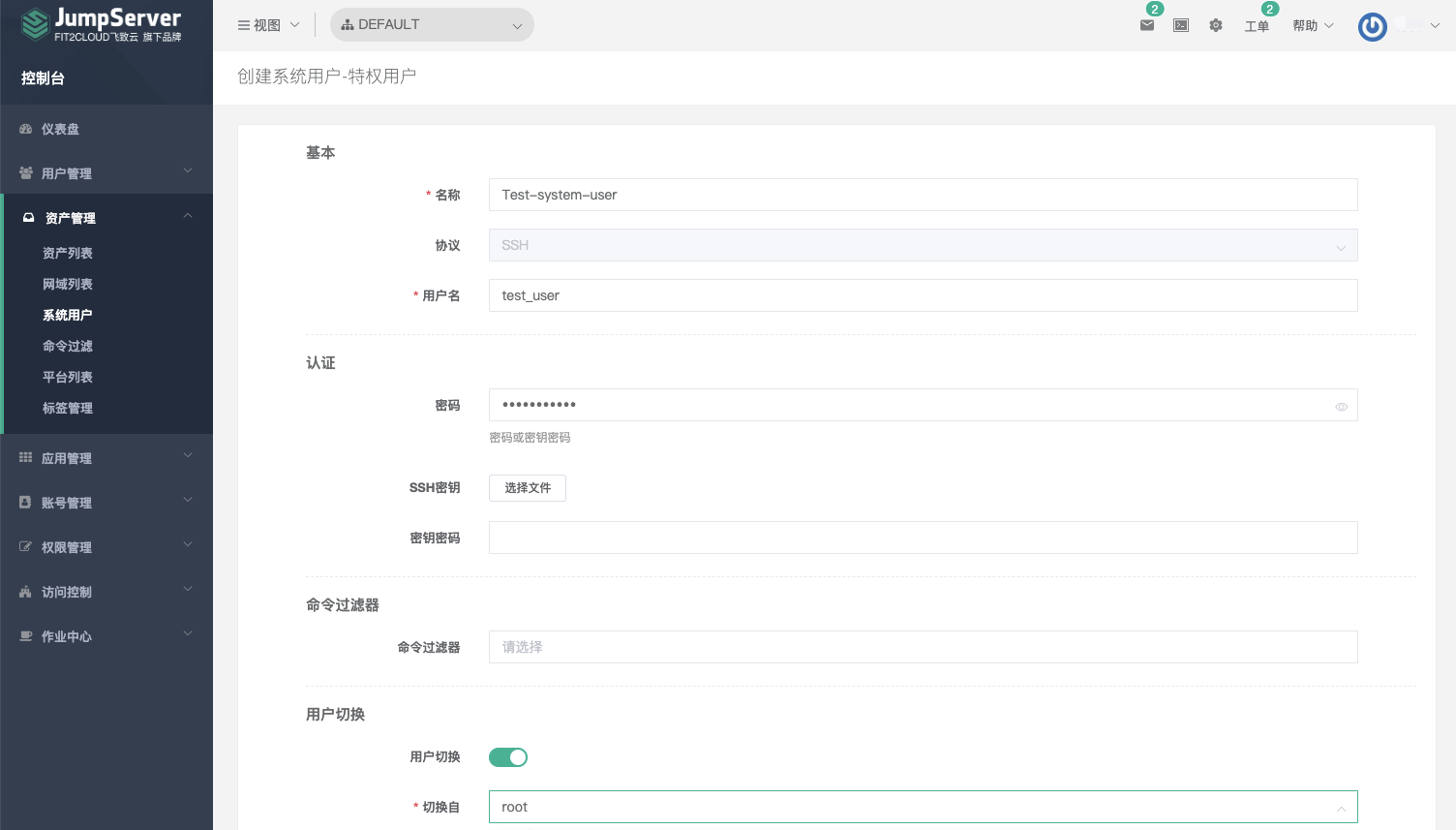Click the green badge on the mail icon

(1156, 7)
